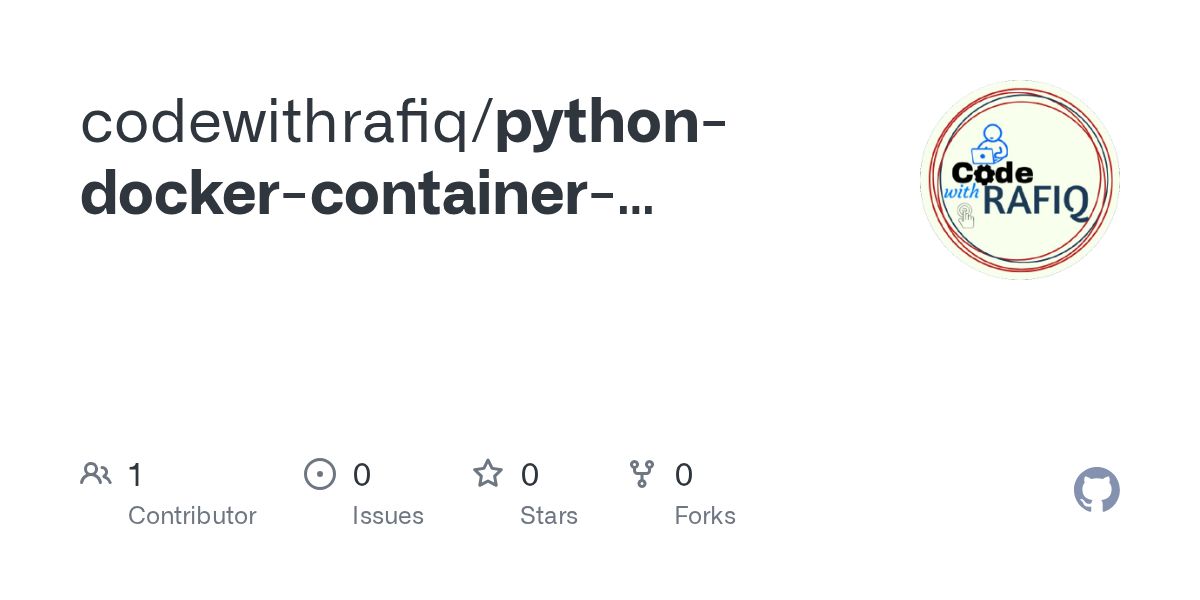Image resolution: width=1200 pixels, height=600 pixels.
Task: Click the GitHub Octocat logo
Action: (x=1097, y=490)
